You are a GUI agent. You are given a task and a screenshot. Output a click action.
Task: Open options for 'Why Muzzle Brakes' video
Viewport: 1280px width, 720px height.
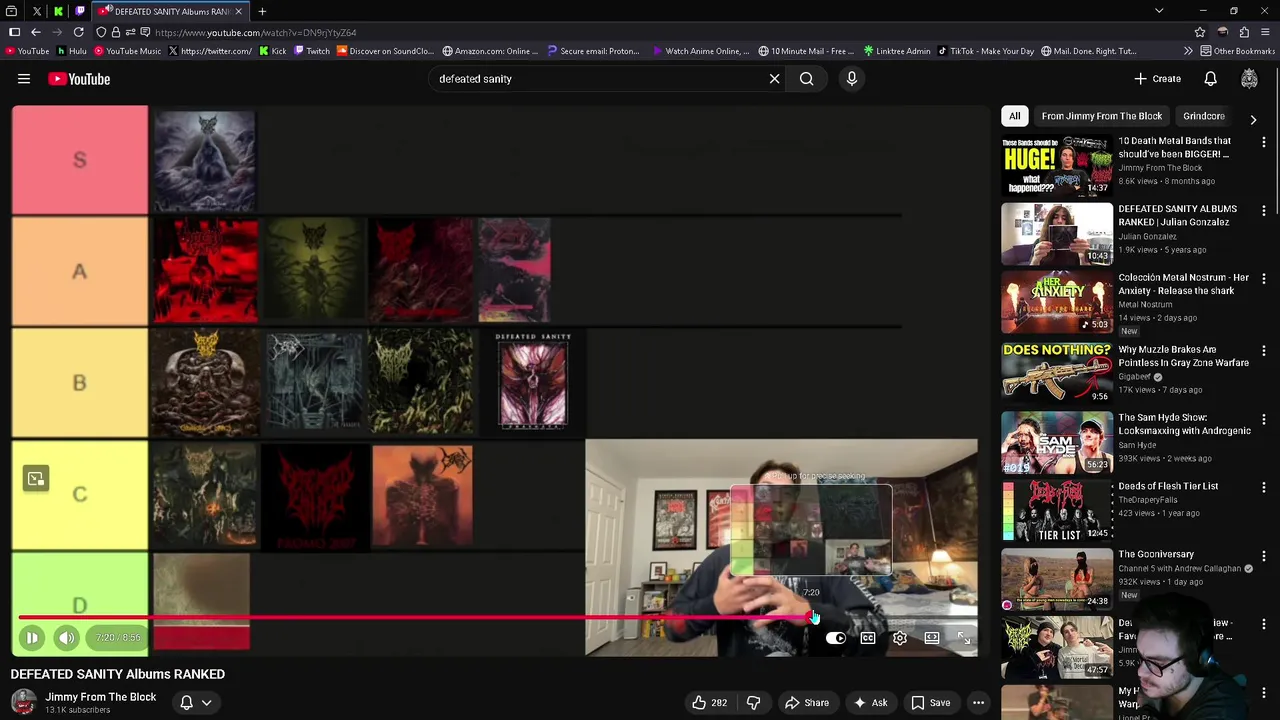(x=1263, y=351)
